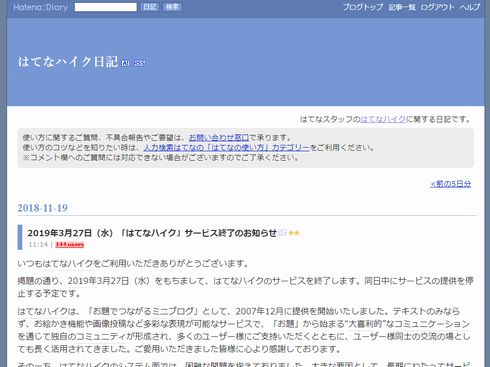Screen dimensions: 490x367
Task: Click the keyword 掲題 in the article
Action: point(26,281)
